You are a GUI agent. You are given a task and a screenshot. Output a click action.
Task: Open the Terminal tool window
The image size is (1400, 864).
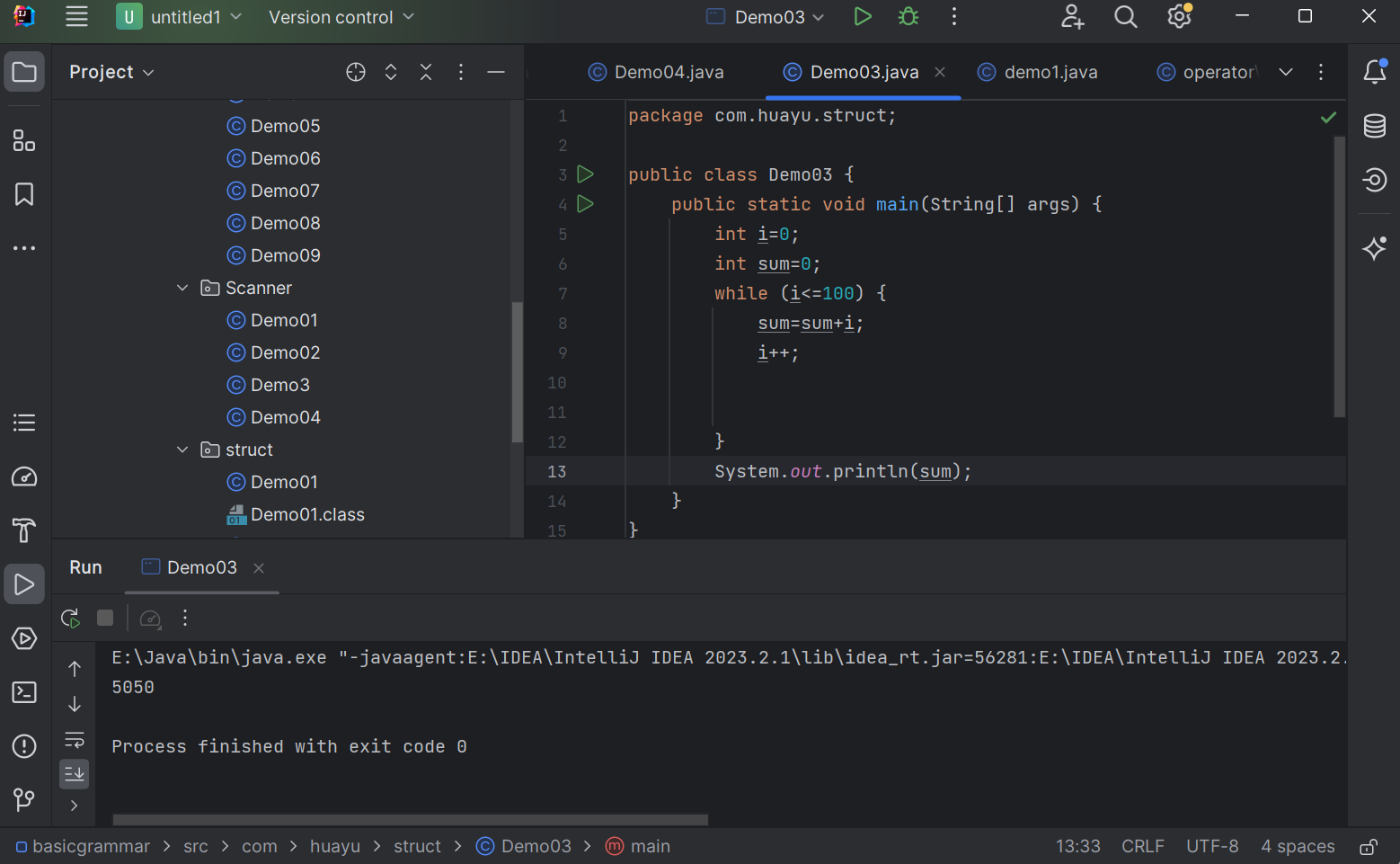[x=24, y=692]
